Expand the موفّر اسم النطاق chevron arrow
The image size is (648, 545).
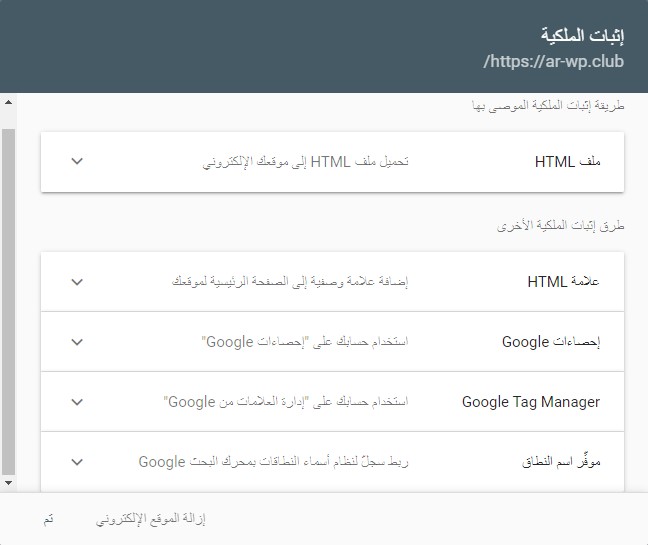(78, 462)
